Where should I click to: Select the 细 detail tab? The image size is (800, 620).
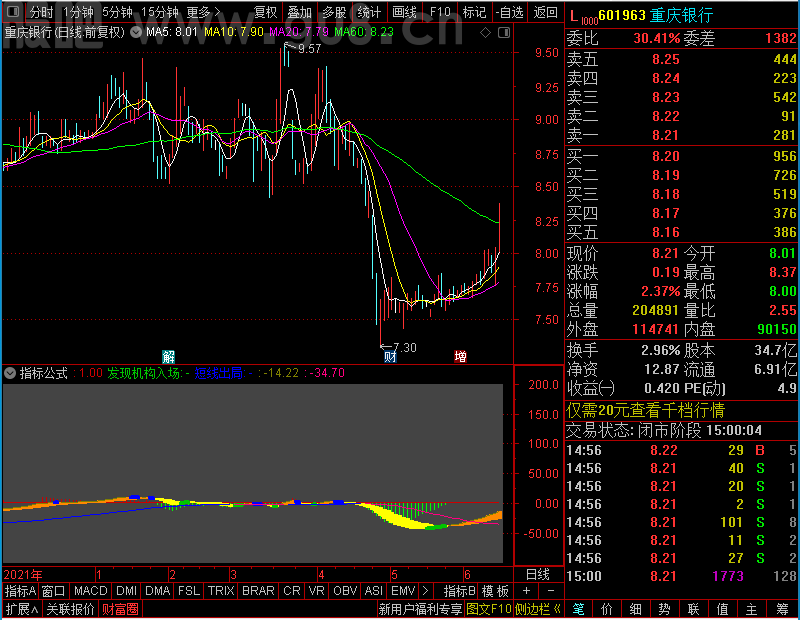636,609
